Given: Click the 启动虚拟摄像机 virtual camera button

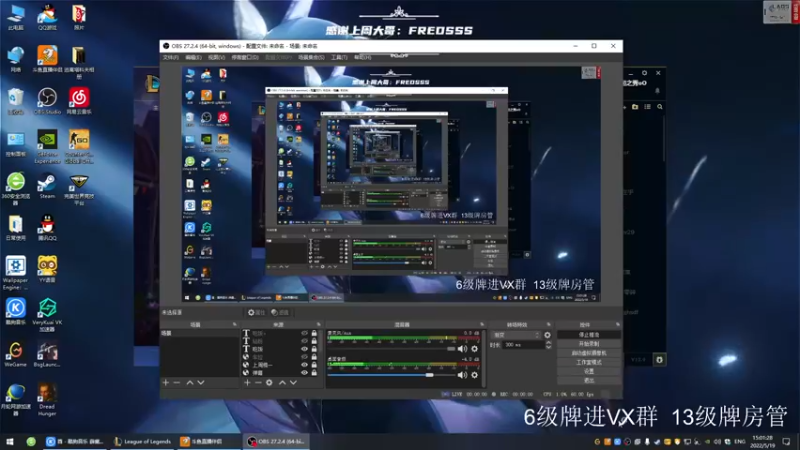Looking at the screenshot, I should tap(589, 353).
